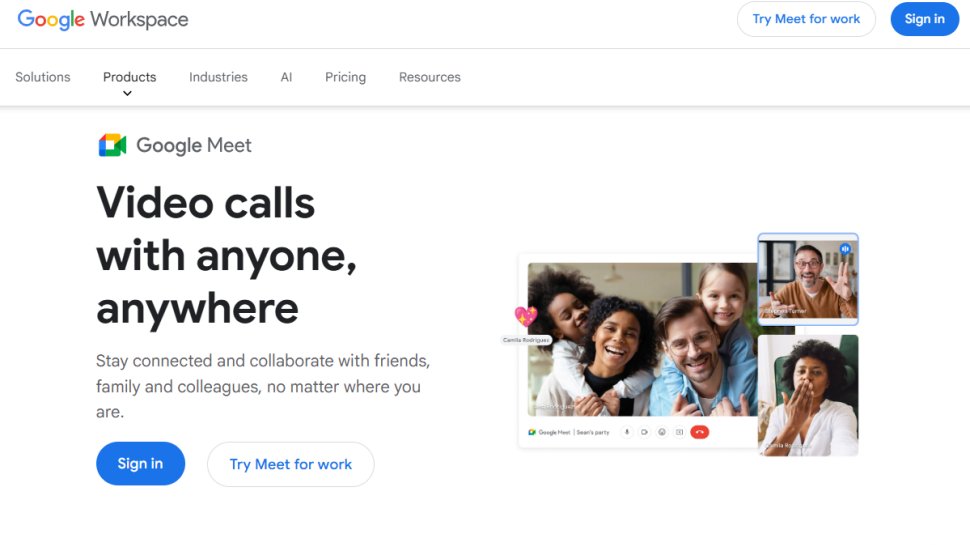Click the Google Workspace logo
The height and width of the screenshot is (545, 970).
pos(103,19)
